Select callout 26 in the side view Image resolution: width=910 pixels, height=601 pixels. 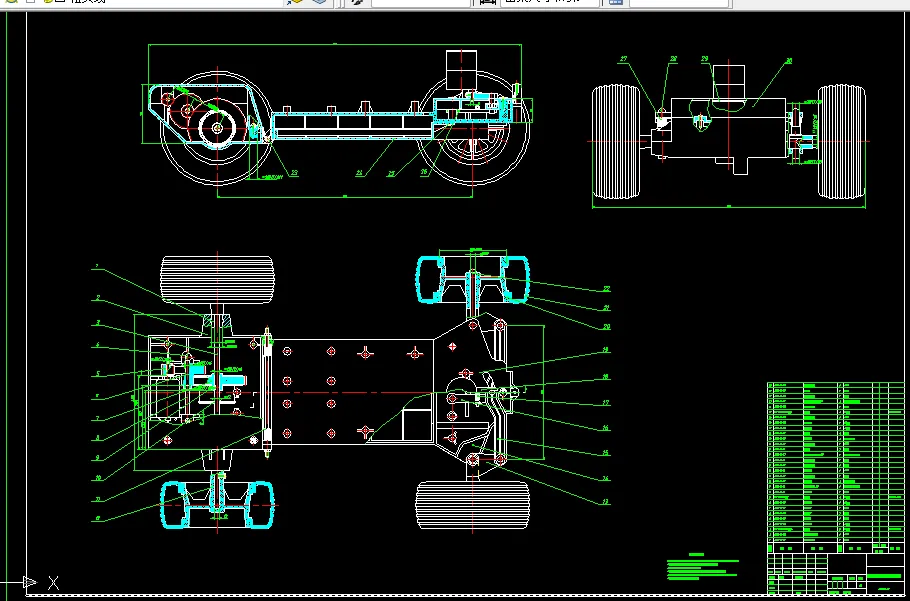424,172
